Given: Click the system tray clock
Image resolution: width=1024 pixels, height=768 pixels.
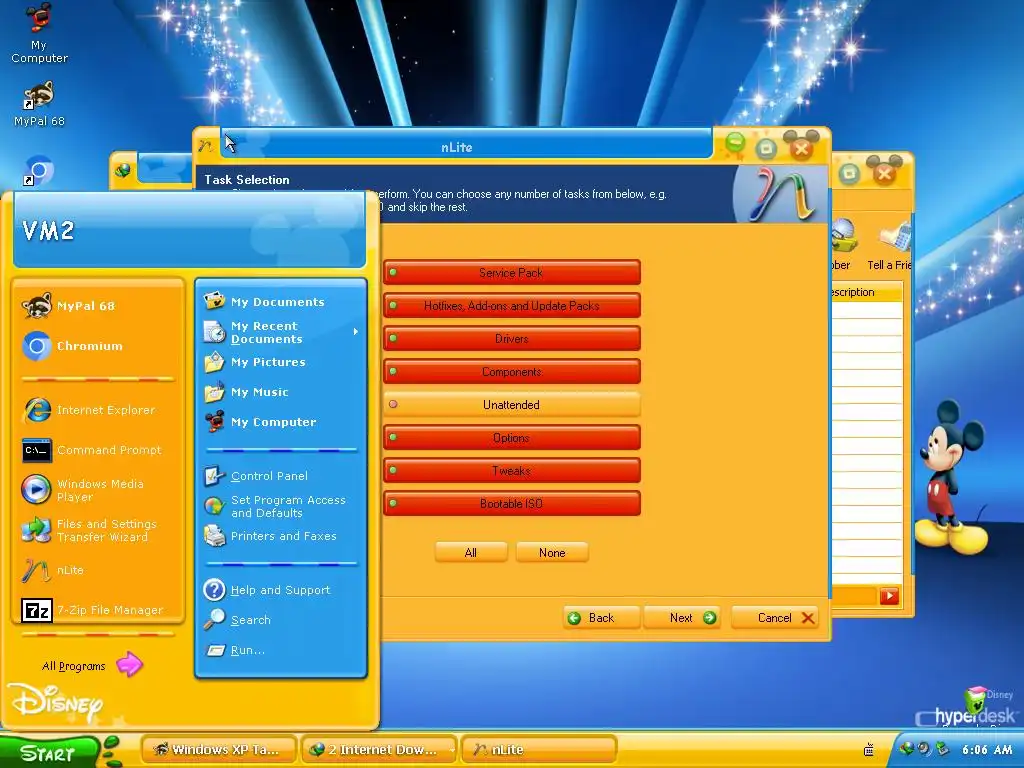Looking at the screenshot, I should (987, 750).
